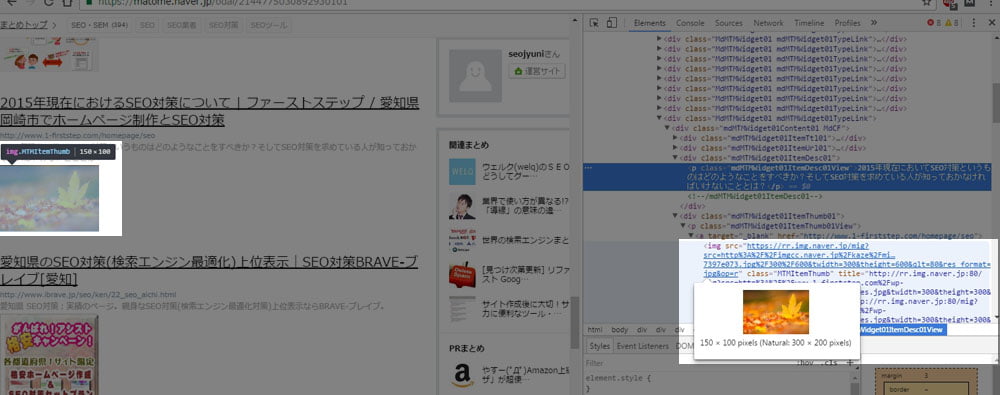The height and width of the screenshot is (395, 1000).
Task: Expand the mdMTMWidget01ItemUrl01 div node
Action: 675,147
